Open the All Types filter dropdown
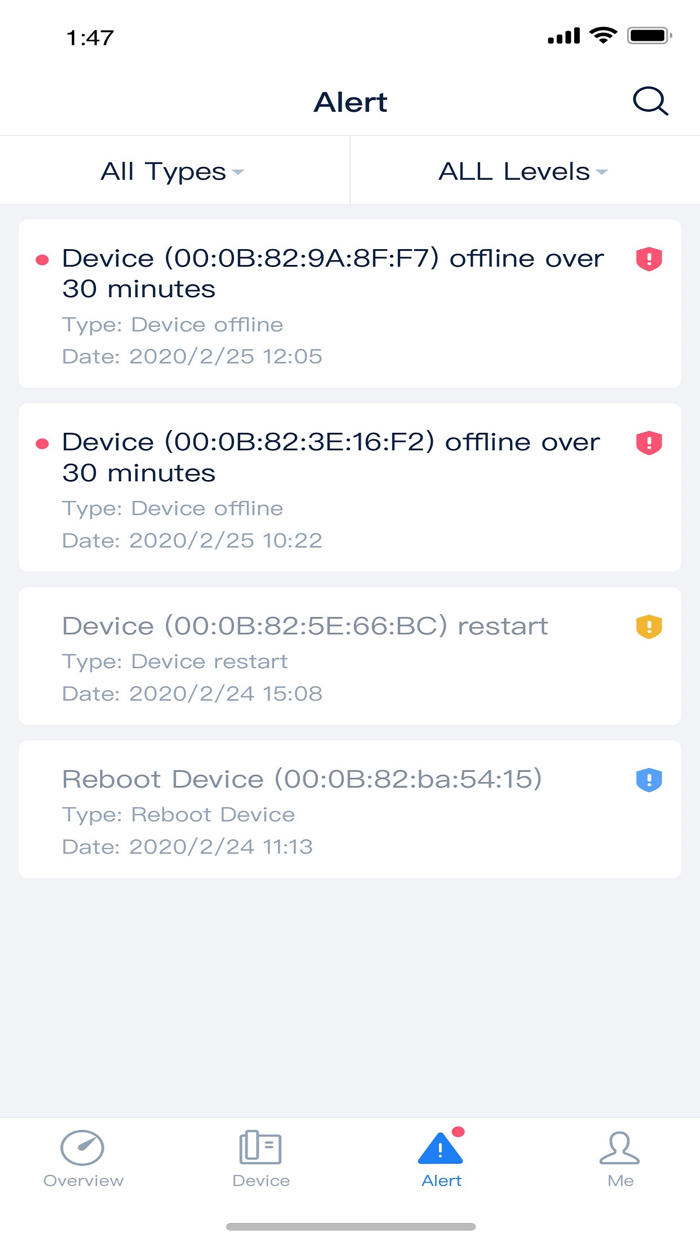700x1244 pixels. coord(170,170)
